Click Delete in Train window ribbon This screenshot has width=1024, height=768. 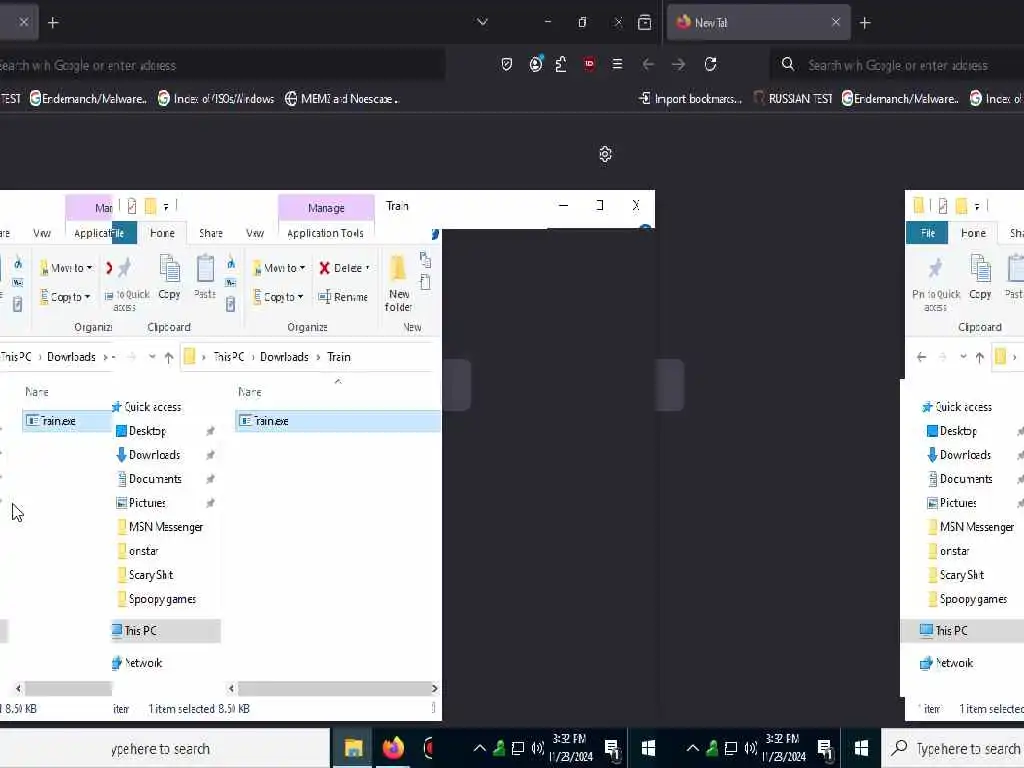[x=344, y=268]
